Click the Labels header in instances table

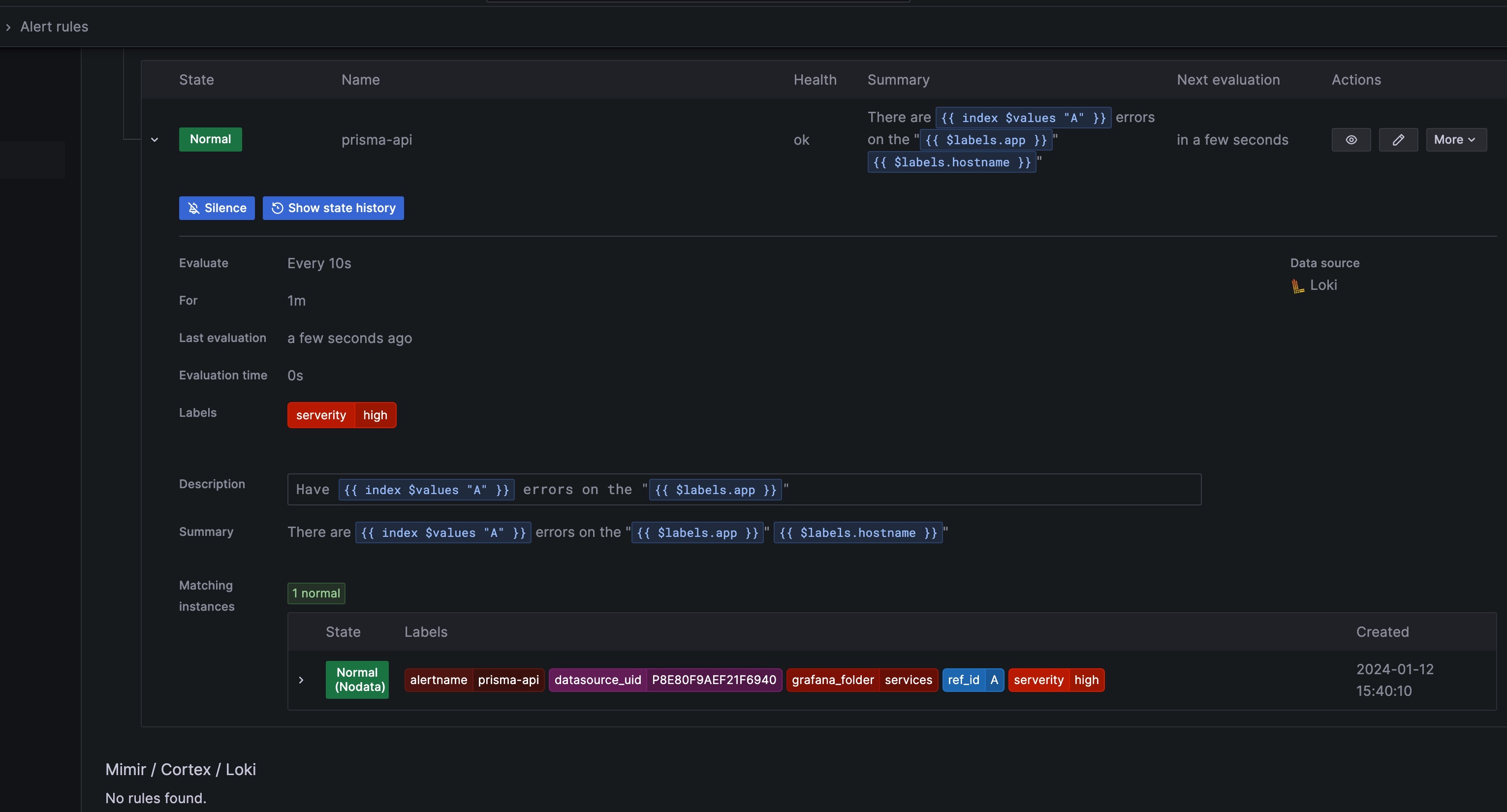(426, 632)
